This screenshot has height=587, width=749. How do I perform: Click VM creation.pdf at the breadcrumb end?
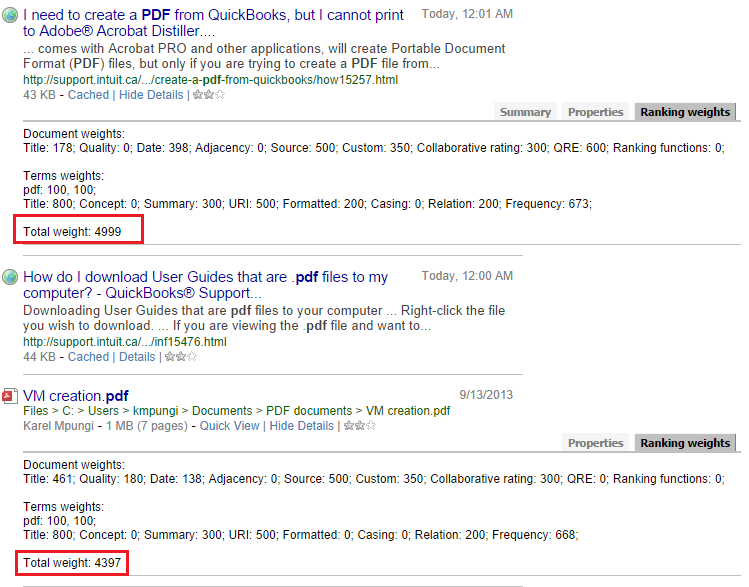click(408, 411)
